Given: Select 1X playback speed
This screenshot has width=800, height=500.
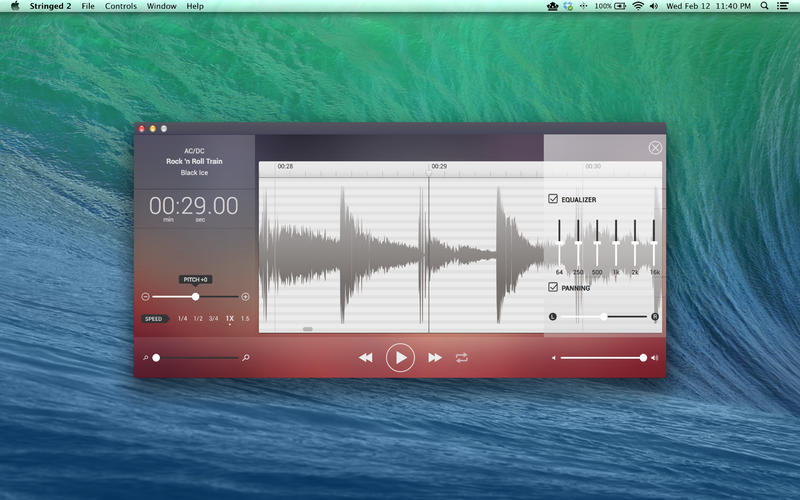Looking at the screenshot, I should [230, 318].
